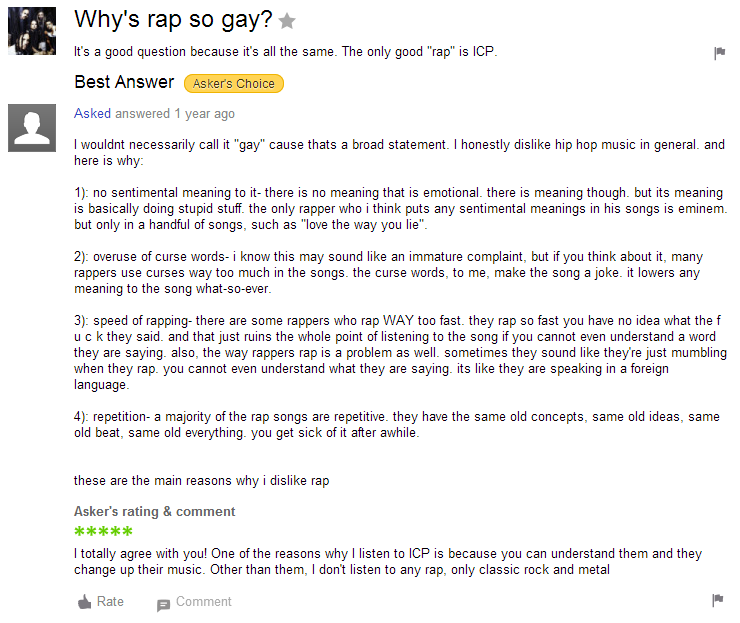This screenshot has width=740, height=623.
Task: Click the five-star asker rating
Action: [x=103, y=531]
